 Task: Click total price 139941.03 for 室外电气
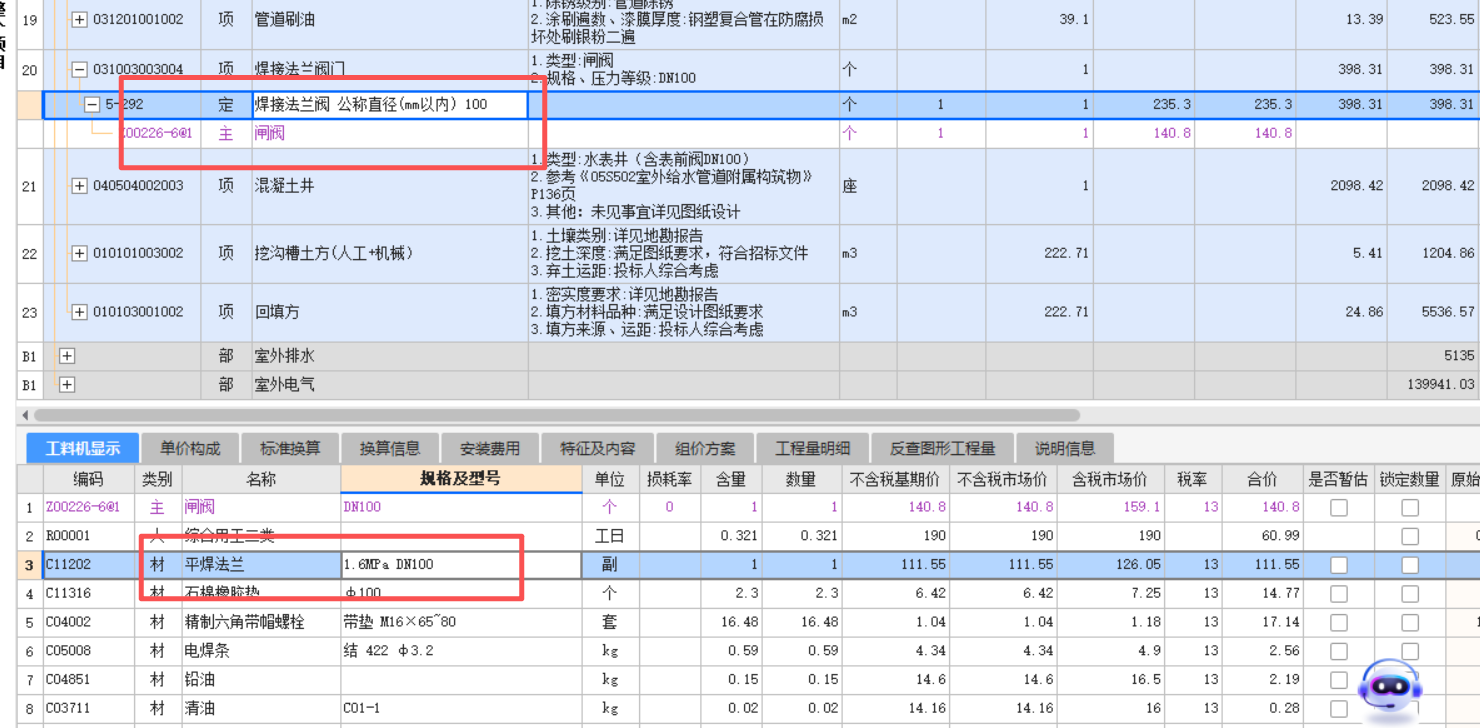tap(1439, 385)
